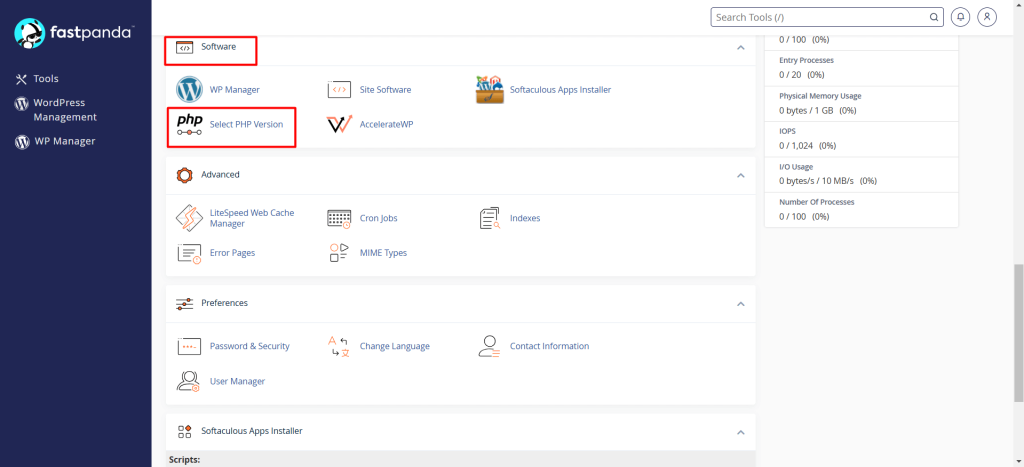
Task: Open the user account icon in header
Action: coord(987,17)
